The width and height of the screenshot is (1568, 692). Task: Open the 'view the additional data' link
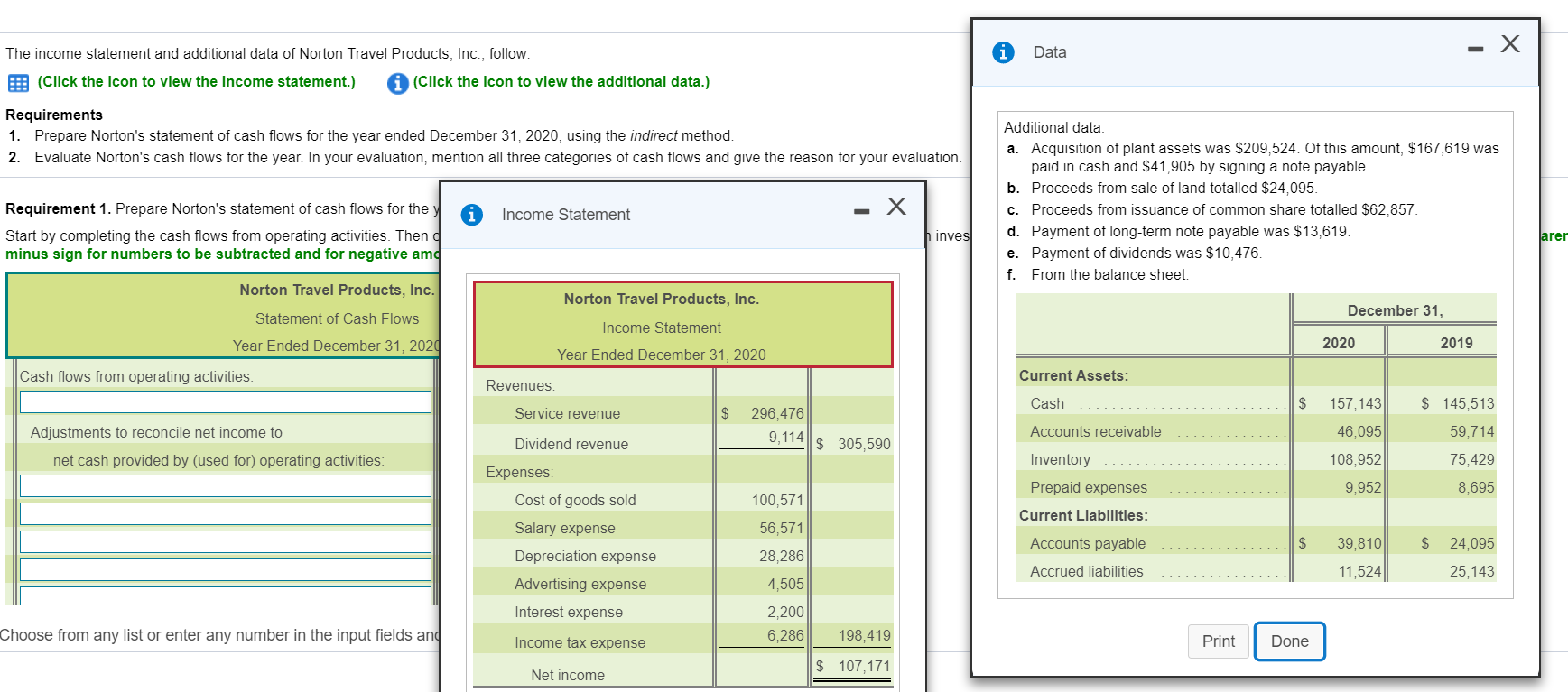(x=561, y=82)
